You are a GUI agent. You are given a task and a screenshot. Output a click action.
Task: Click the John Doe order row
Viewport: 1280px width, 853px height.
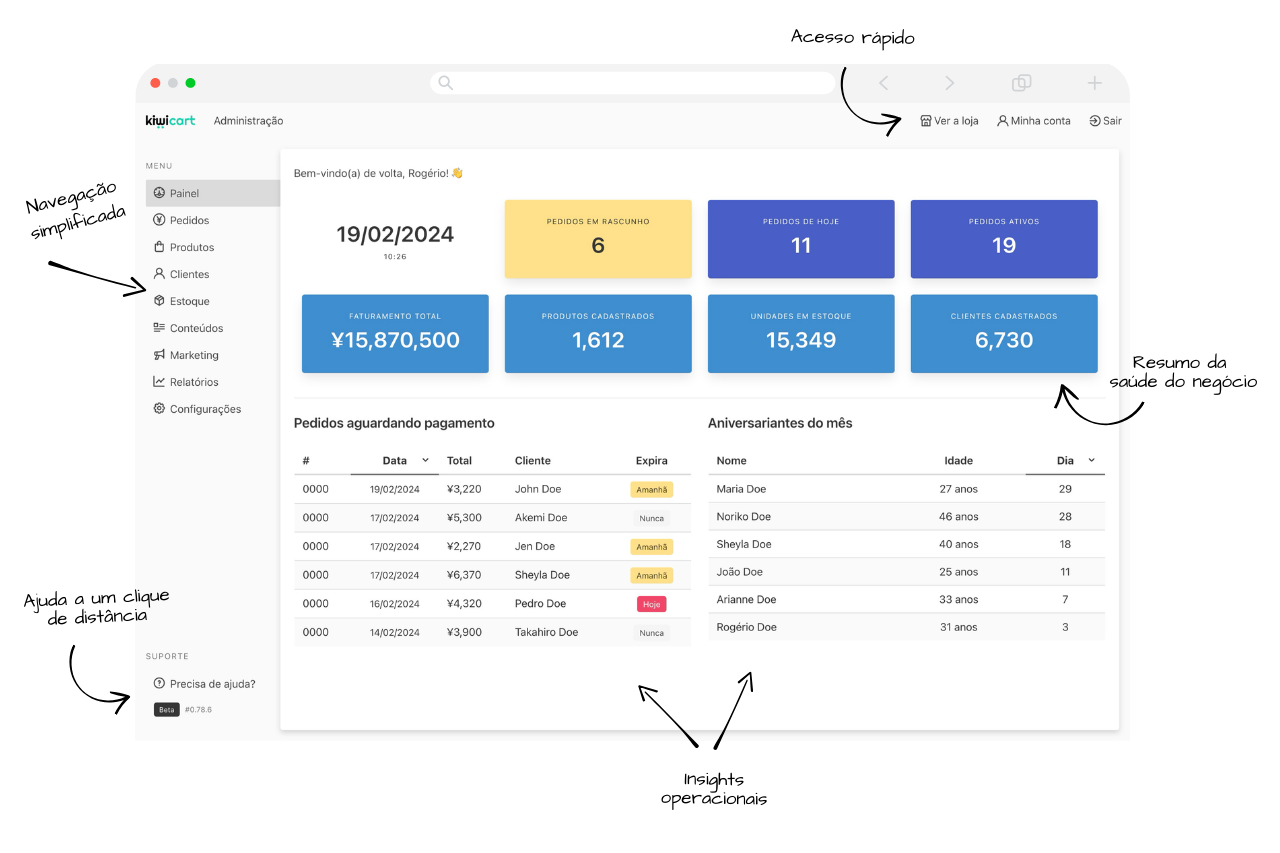pos(492,489)
